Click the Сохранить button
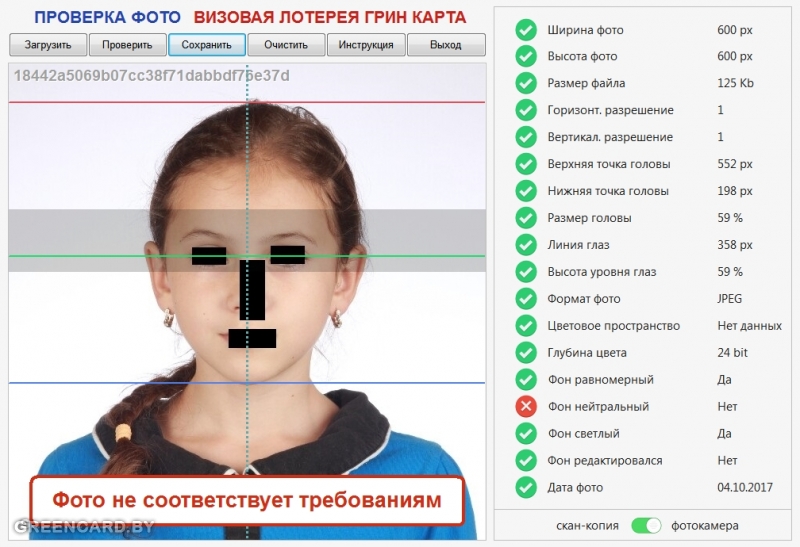The image size is (800, 547). point(207,45)
